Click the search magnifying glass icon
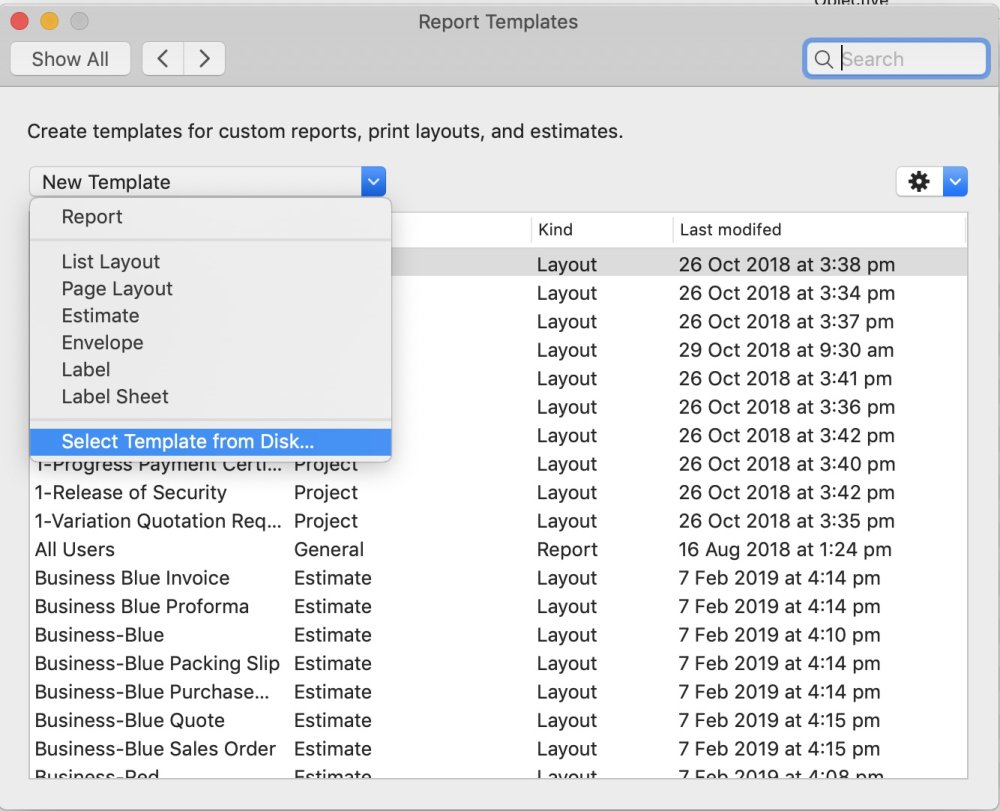 pos(823,59)
